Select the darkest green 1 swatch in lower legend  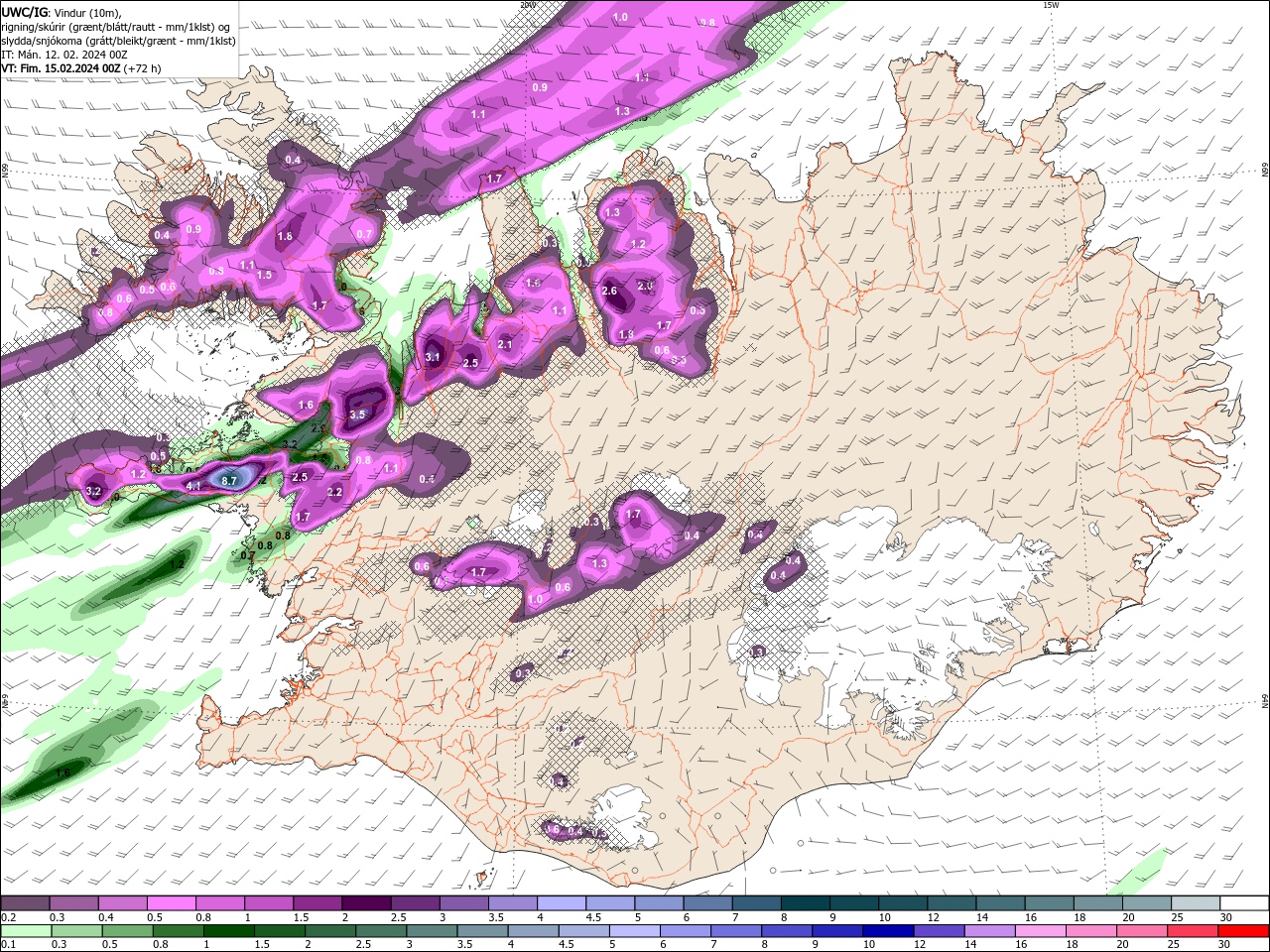tap(228, 931)
